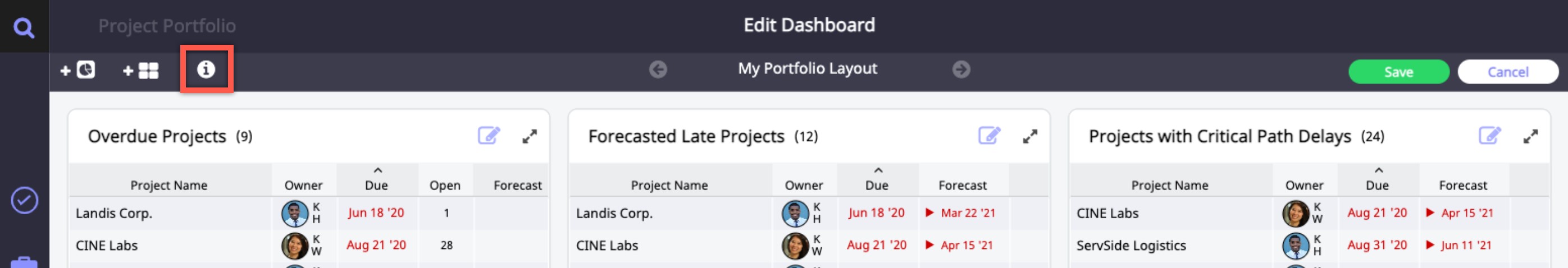This screenshot has height=268, width=1568.
Task: Go to previous layout with left arrow
Action: coord(658,70)
